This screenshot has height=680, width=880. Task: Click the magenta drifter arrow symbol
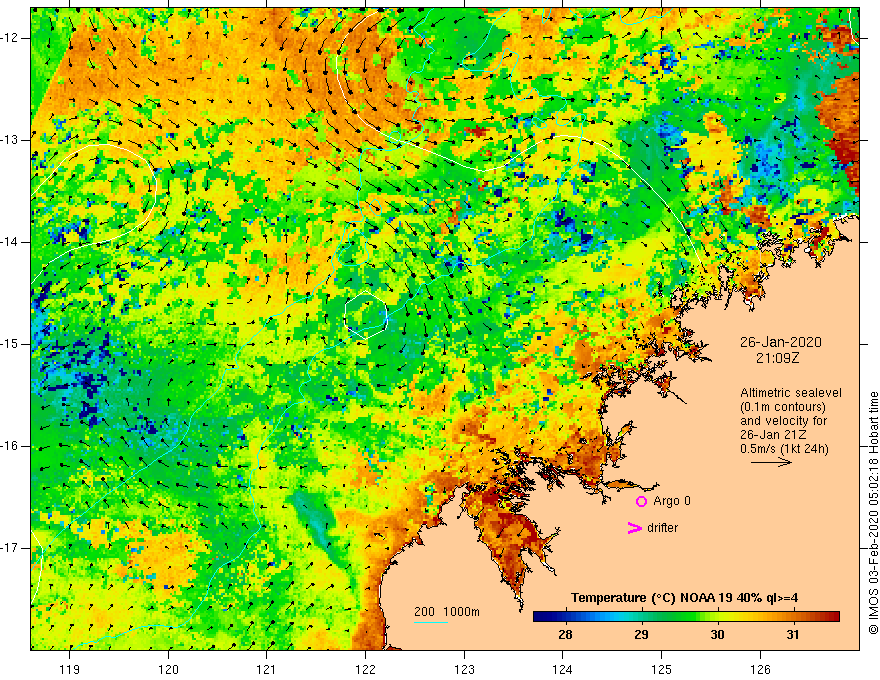(634, 528)
